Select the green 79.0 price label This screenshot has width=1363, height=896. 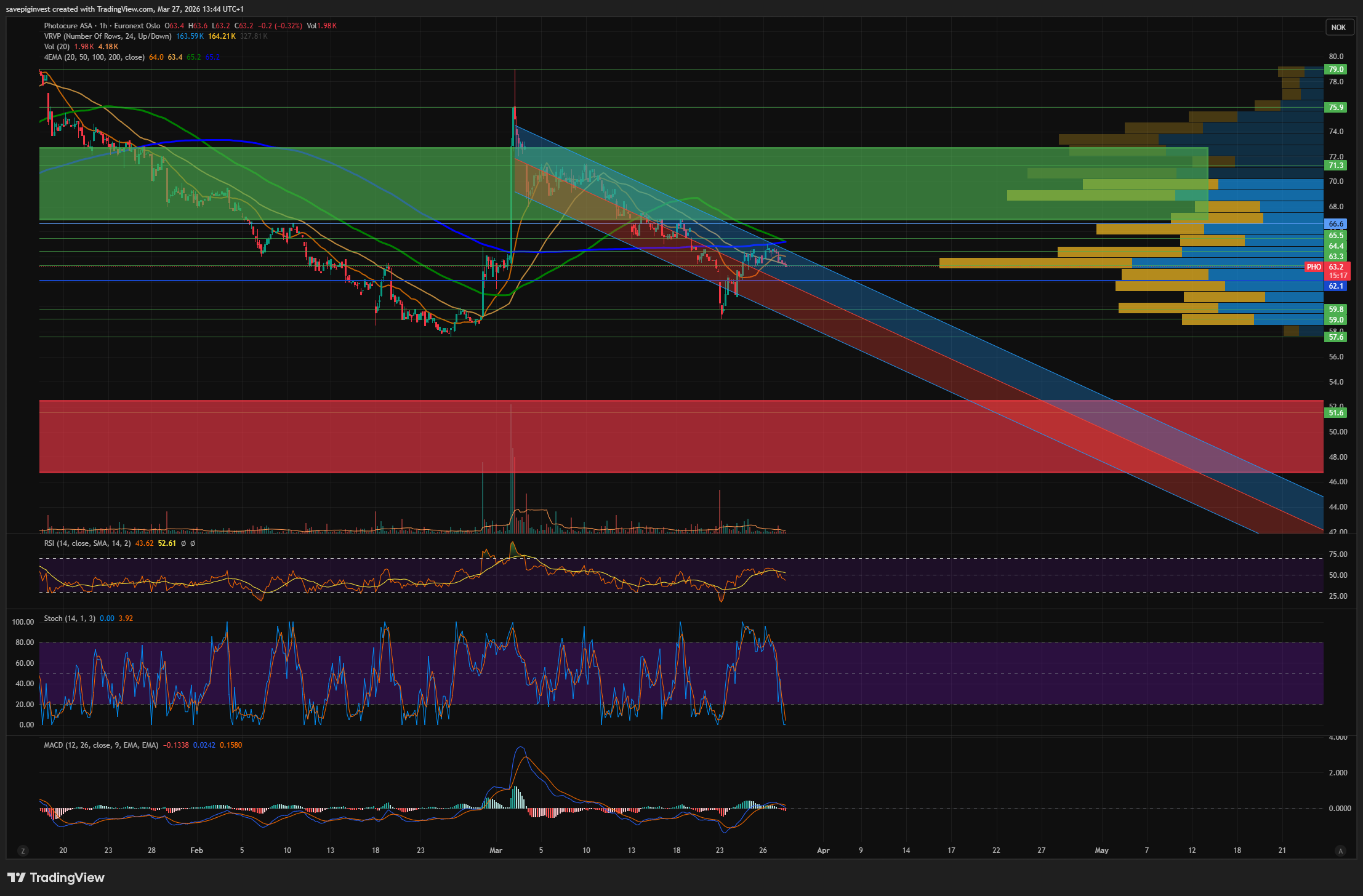[1335, 70]
